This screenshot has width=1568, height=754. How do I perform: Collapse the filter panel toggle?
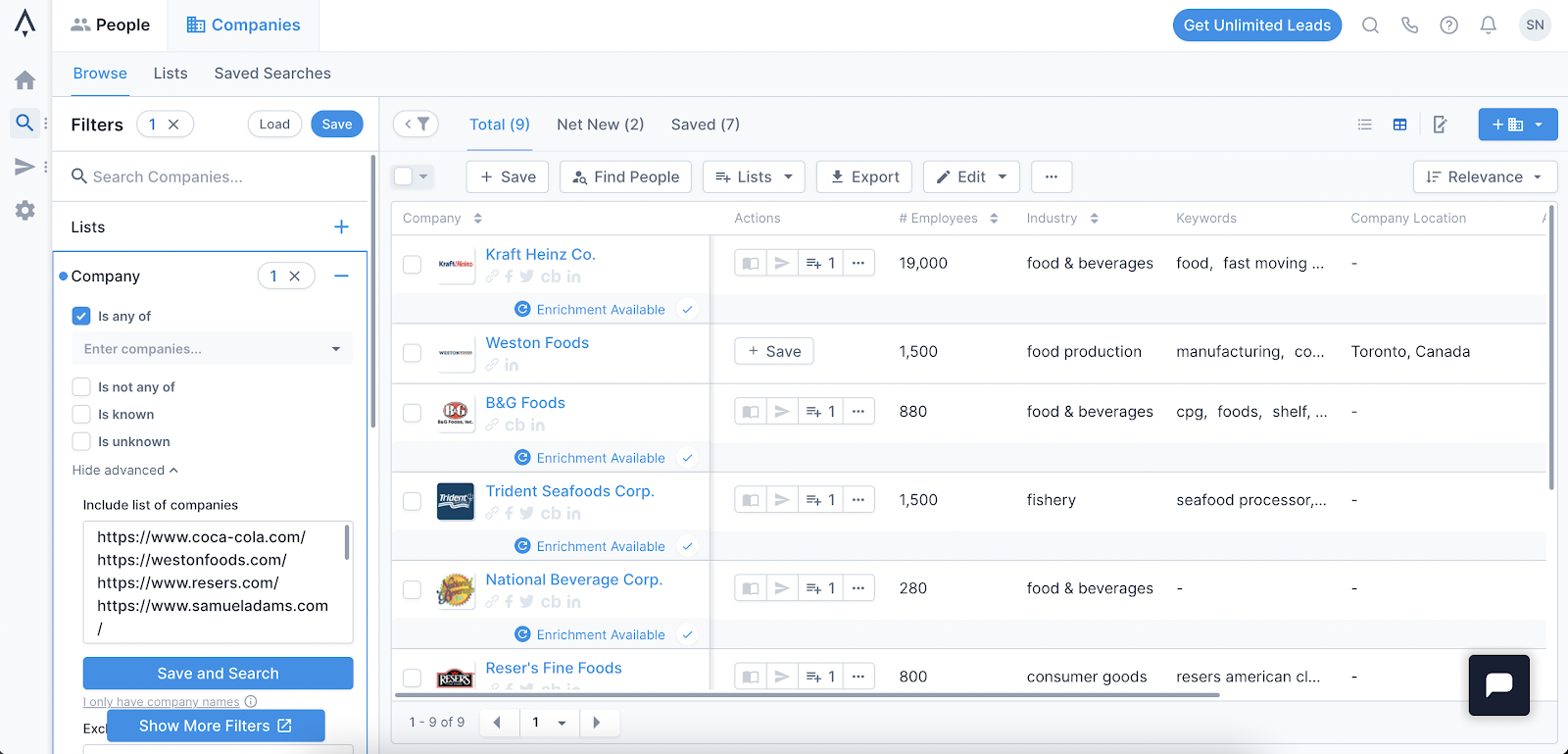pyautogui.click(x=416, y=125)
